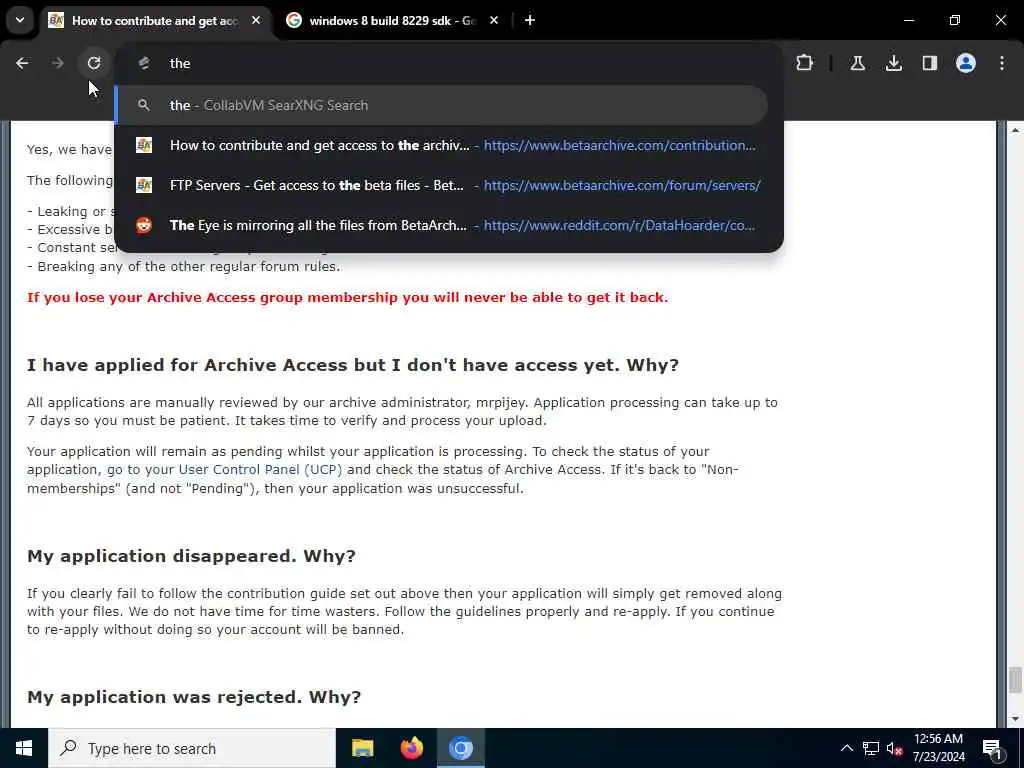Show hidden system tray icons
The image size is (1024, 768).
coord(846,748)
